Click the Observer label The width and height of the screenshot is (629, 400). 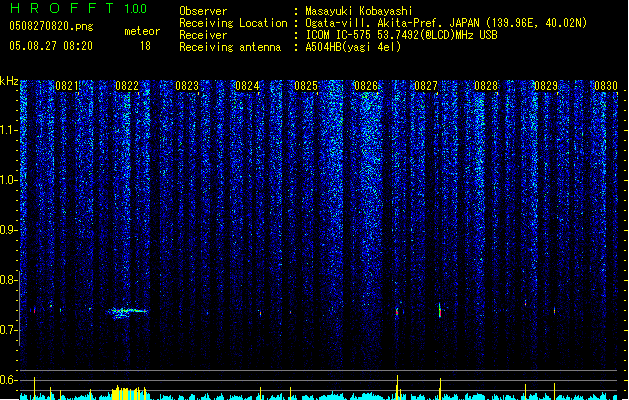pos(203,11)
